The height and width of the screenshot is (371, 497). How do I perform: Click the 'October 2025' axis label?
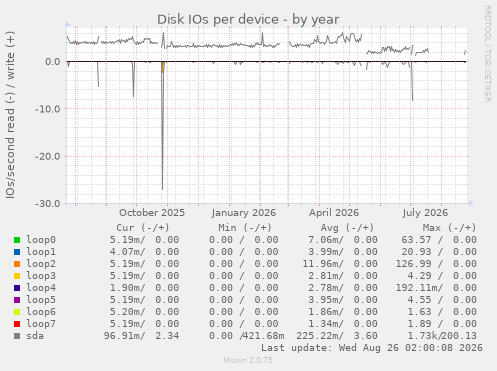[x=152, y=213]
